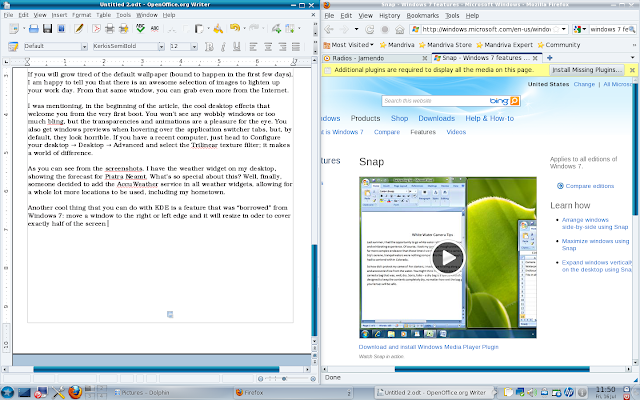Toggle Italic formatting in Writer
The width and height of the screenshot is (640, 400).
[223, 47]
